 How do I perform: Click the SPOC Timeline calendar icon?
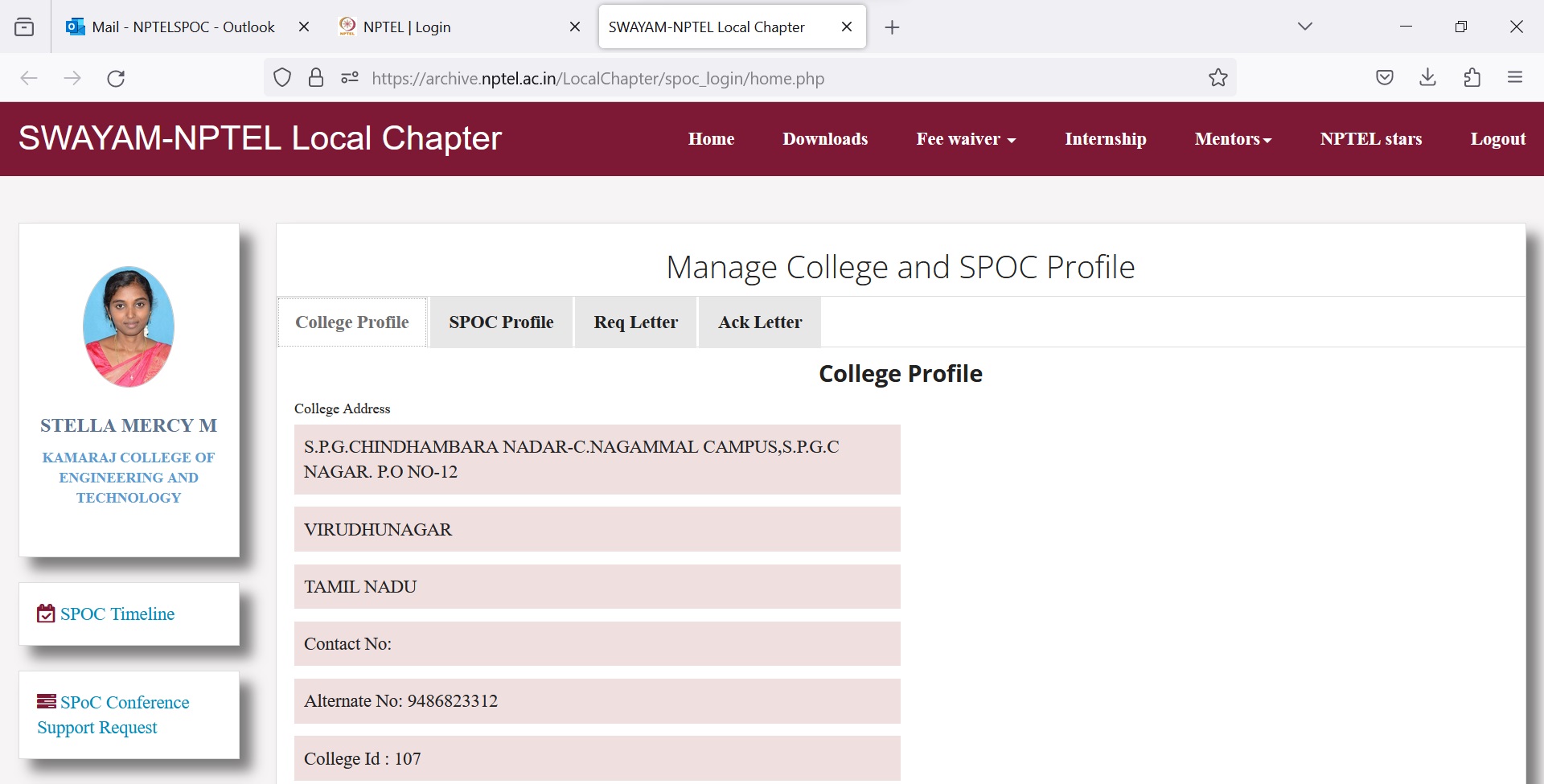coord(46,614)
